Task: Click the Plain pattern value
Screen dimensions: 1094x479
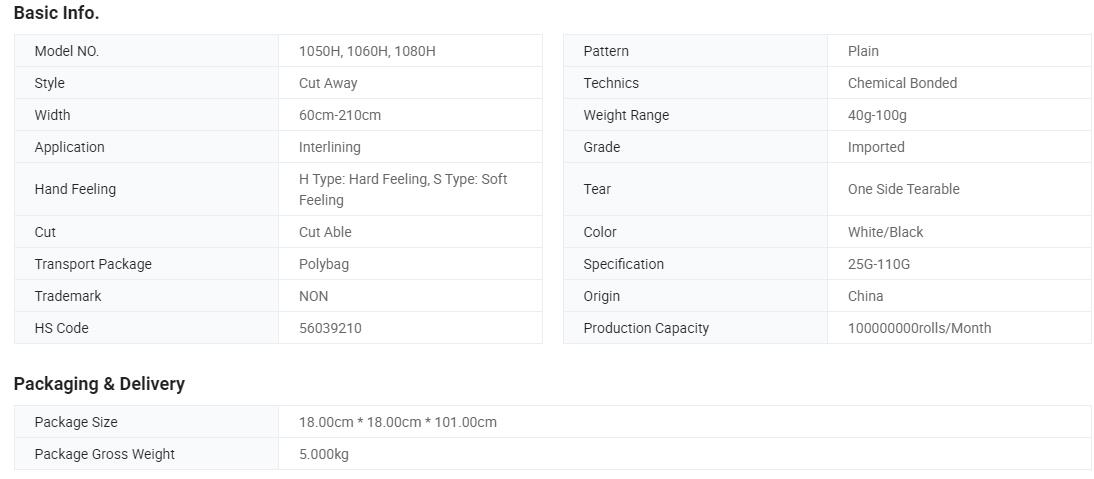Action: coord(863,51)
